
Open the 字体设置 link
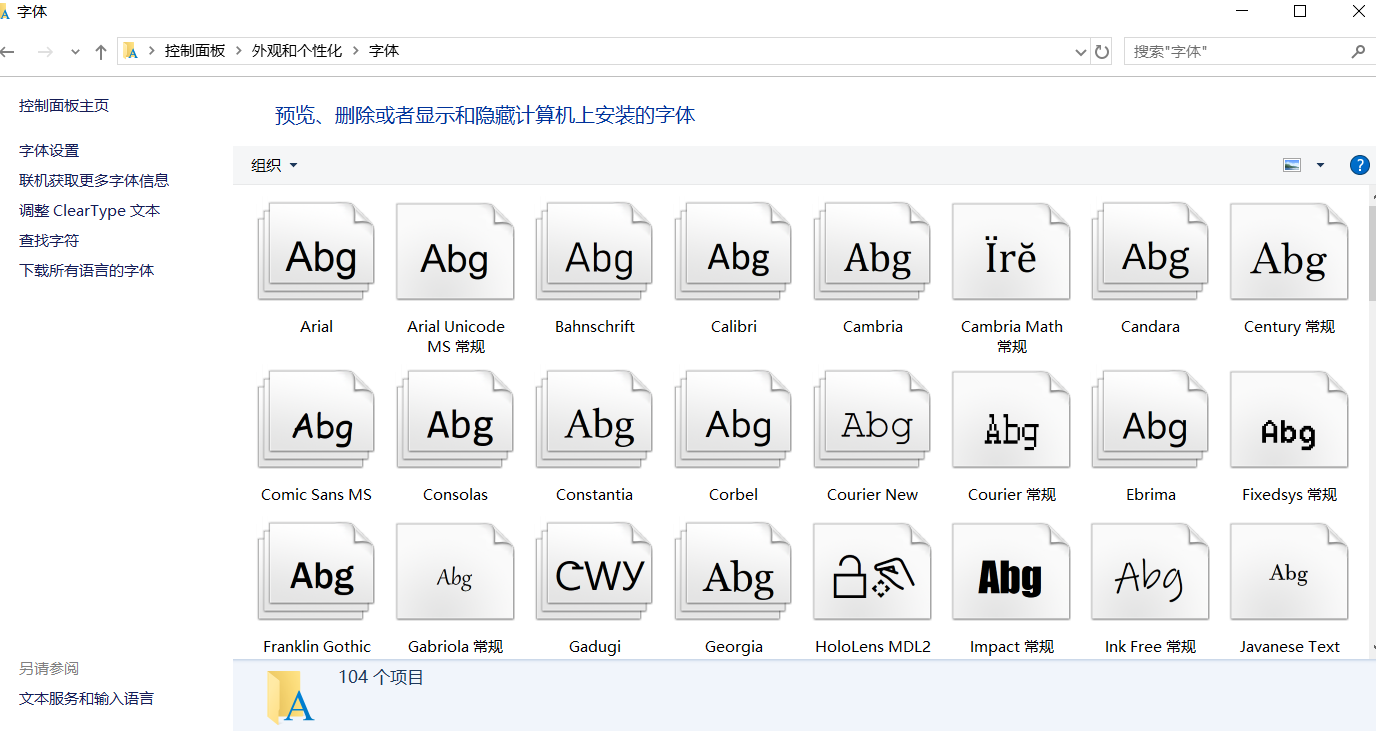click(49, 151)
